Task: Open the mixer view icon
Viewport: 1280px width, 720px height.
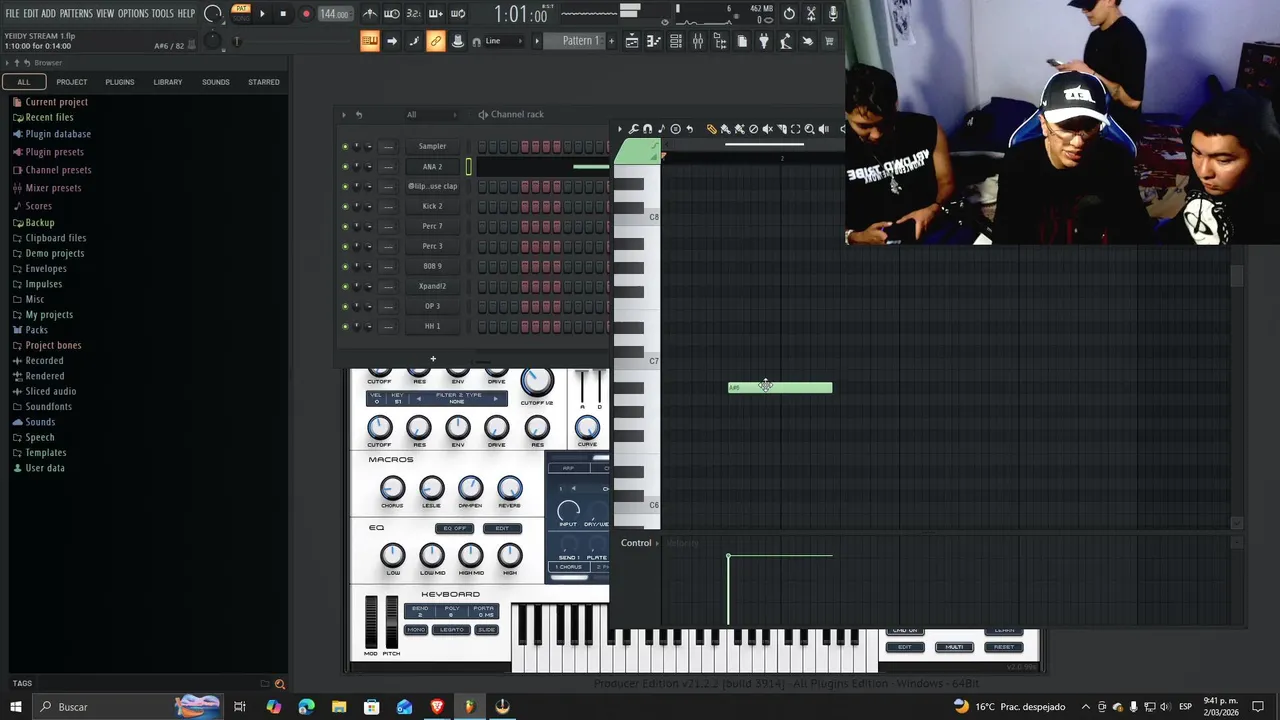Action: pyautogui.click(x=698, y=41)
